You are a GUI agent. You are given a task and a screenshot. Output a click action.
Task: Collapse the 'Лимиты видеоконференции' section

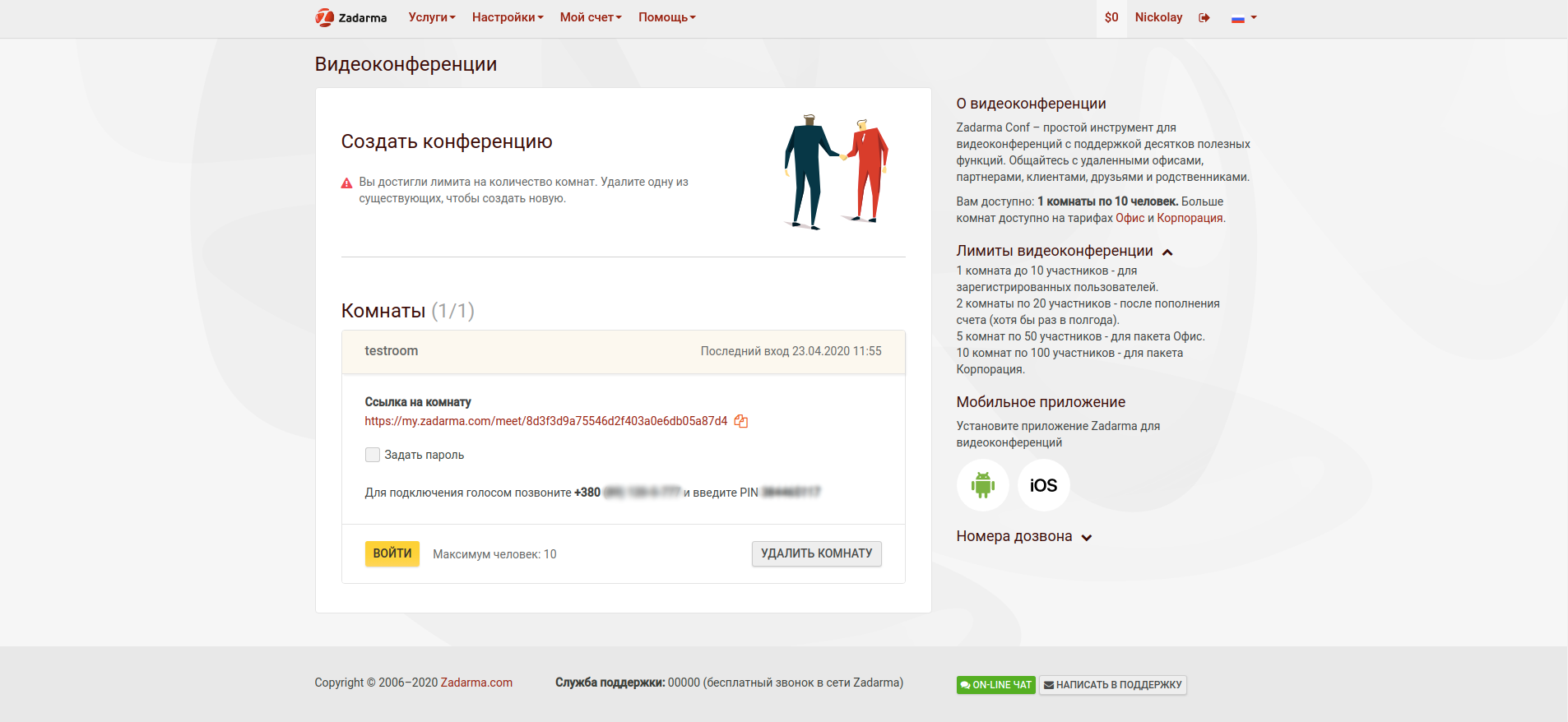pyautogui.click(x=1167, y=252)
